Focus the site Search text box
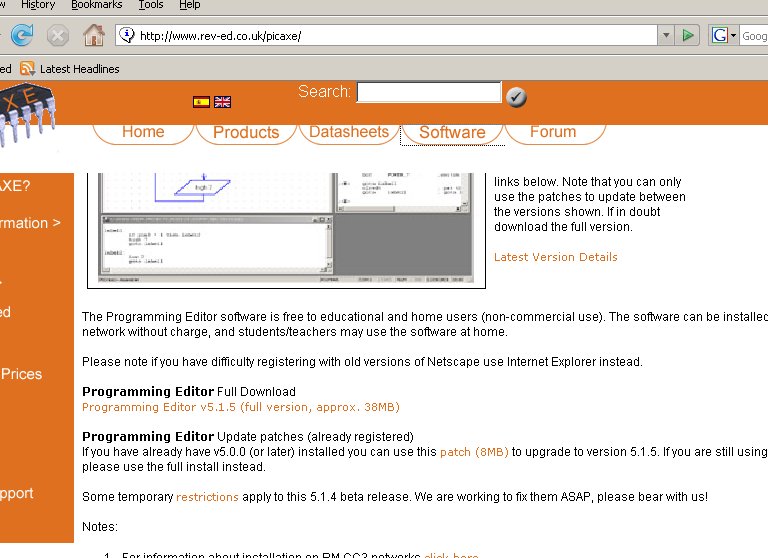 [x=429, y=92]
